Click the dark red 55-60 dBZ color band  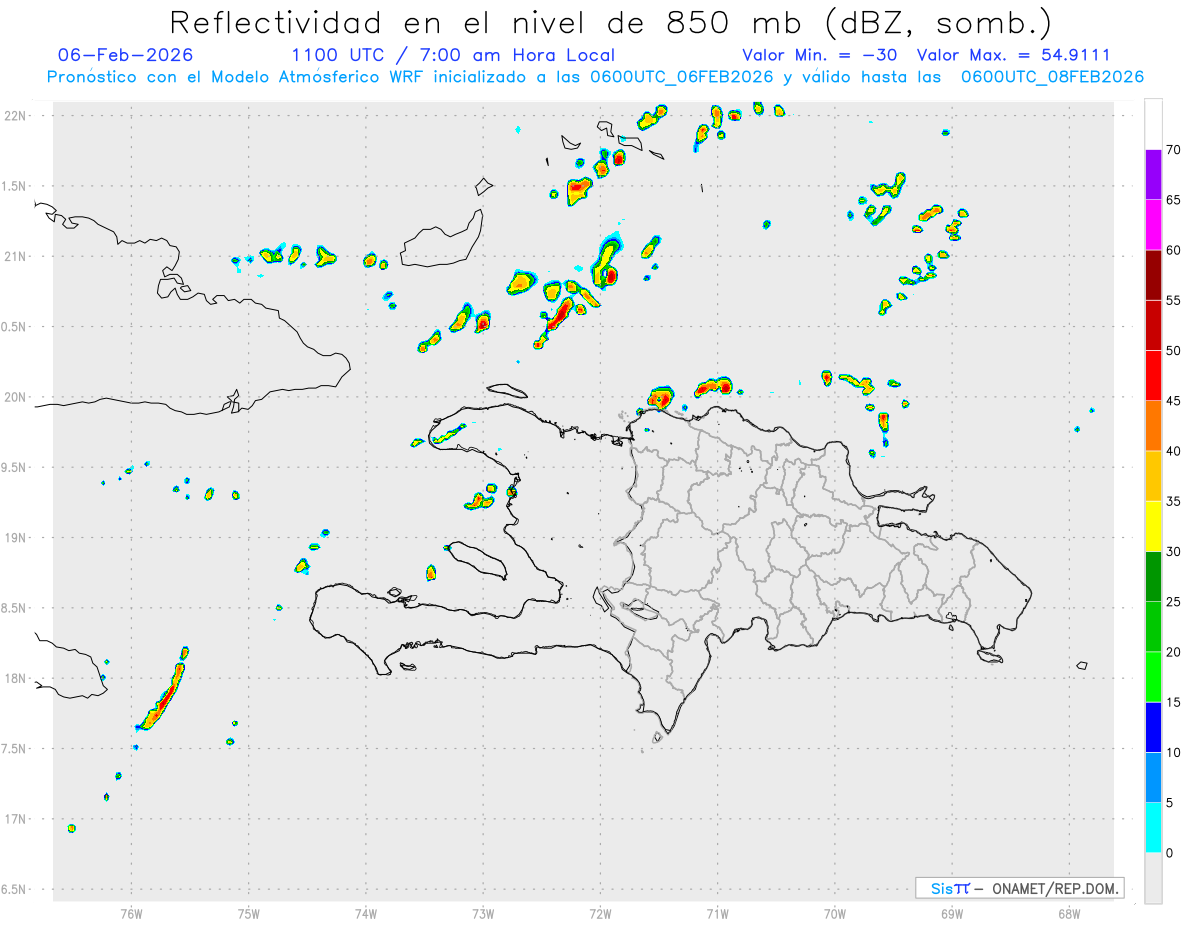(1153, 275)
